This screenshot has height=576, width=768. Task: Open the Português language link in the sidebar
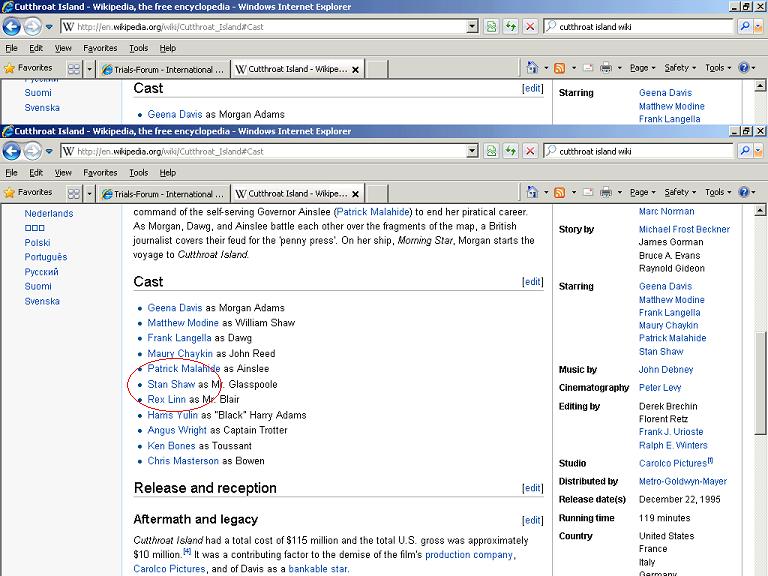tap(46, 257)
